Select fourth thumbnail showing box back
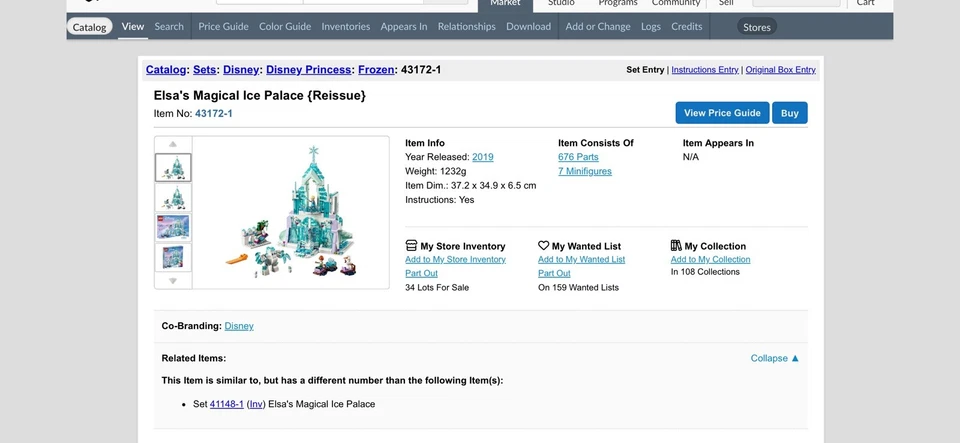 [x=173, y=257]
